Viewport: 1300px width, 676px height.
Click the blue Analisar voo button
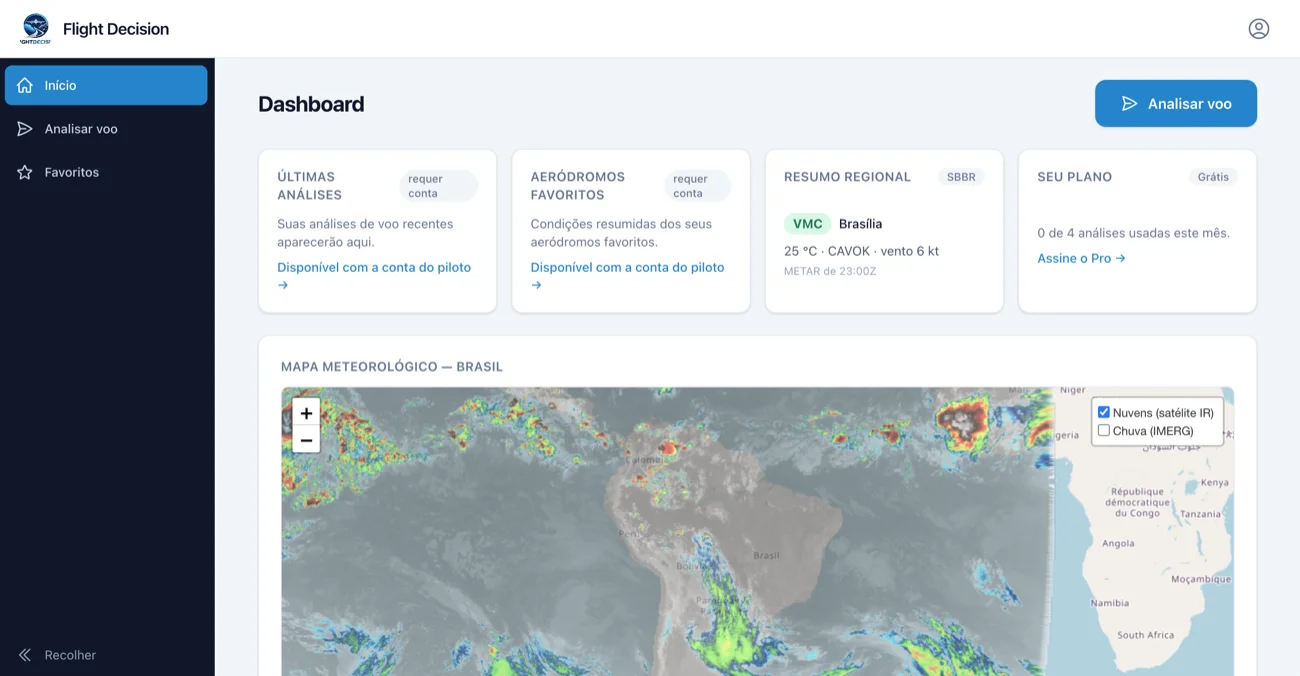(1176, 104)
